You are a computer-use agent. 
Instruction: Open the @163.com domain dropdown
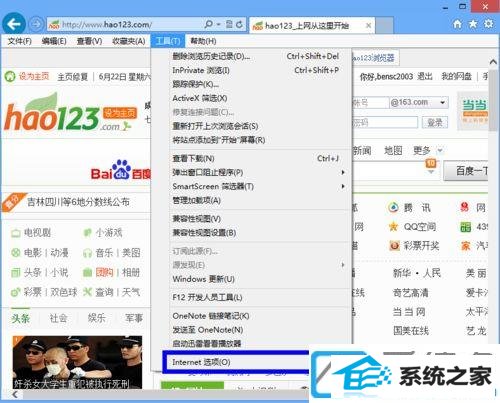[442, 102]
